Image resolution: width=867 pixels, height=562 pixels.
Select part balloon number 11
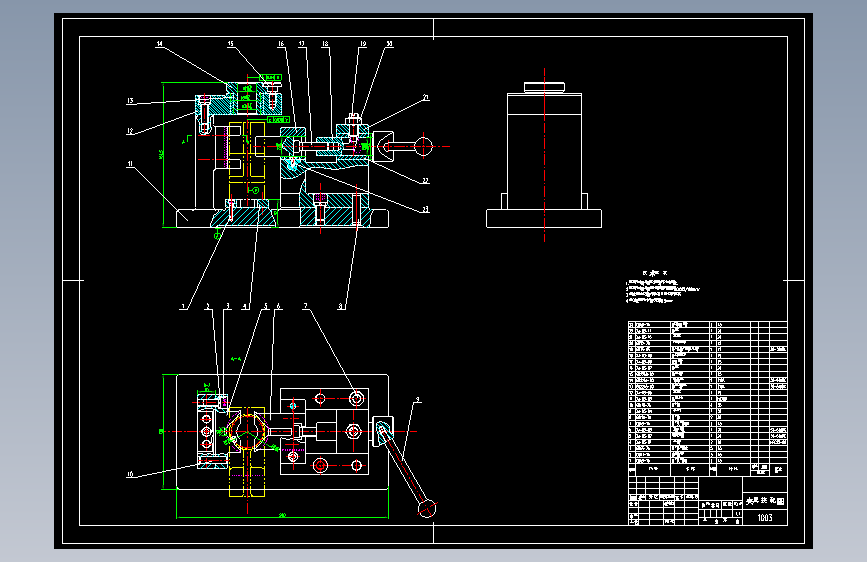(x=130, y=164)
